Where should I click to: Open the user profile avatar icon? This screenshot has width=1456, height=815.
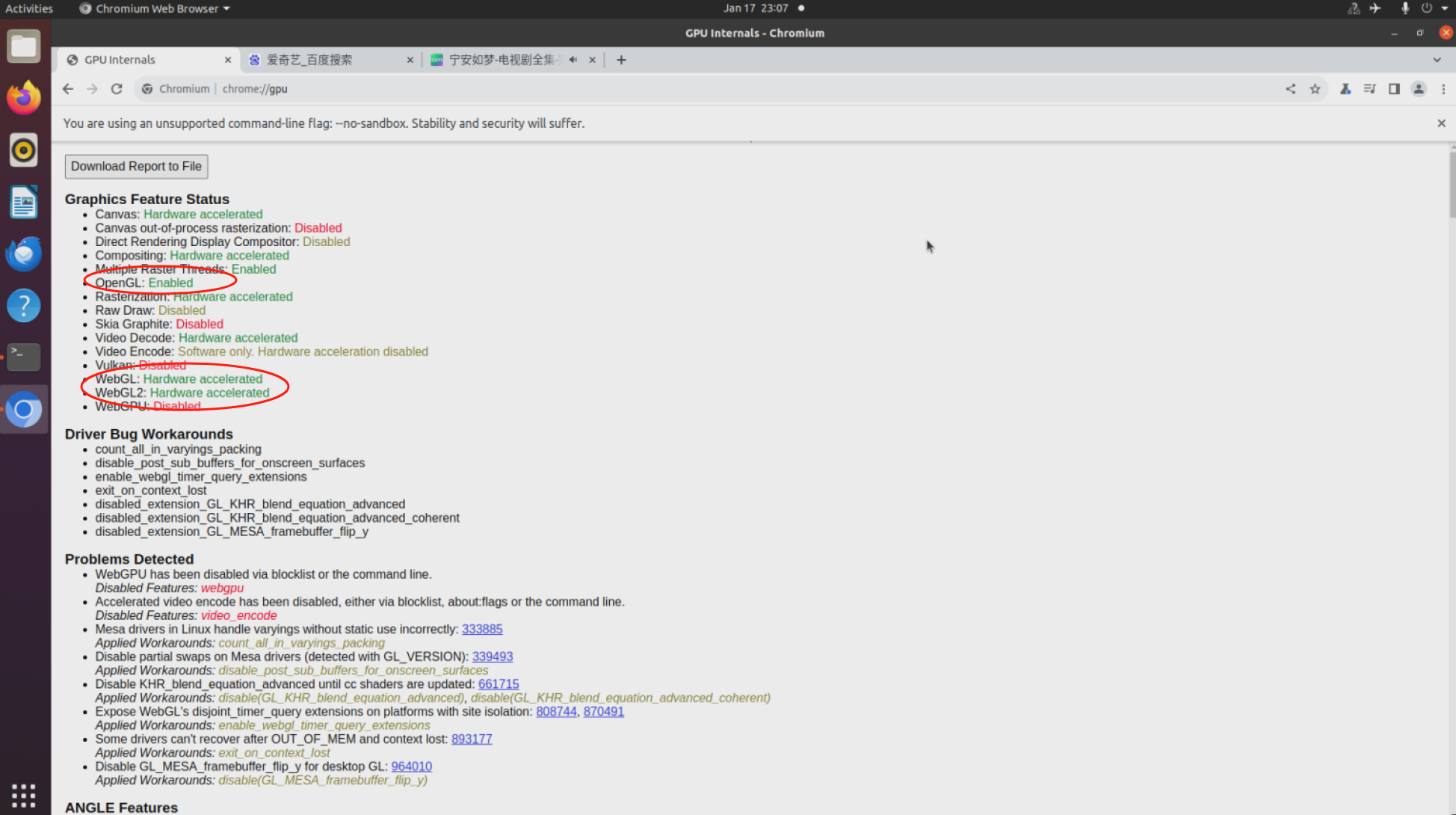click(1419, 89)
